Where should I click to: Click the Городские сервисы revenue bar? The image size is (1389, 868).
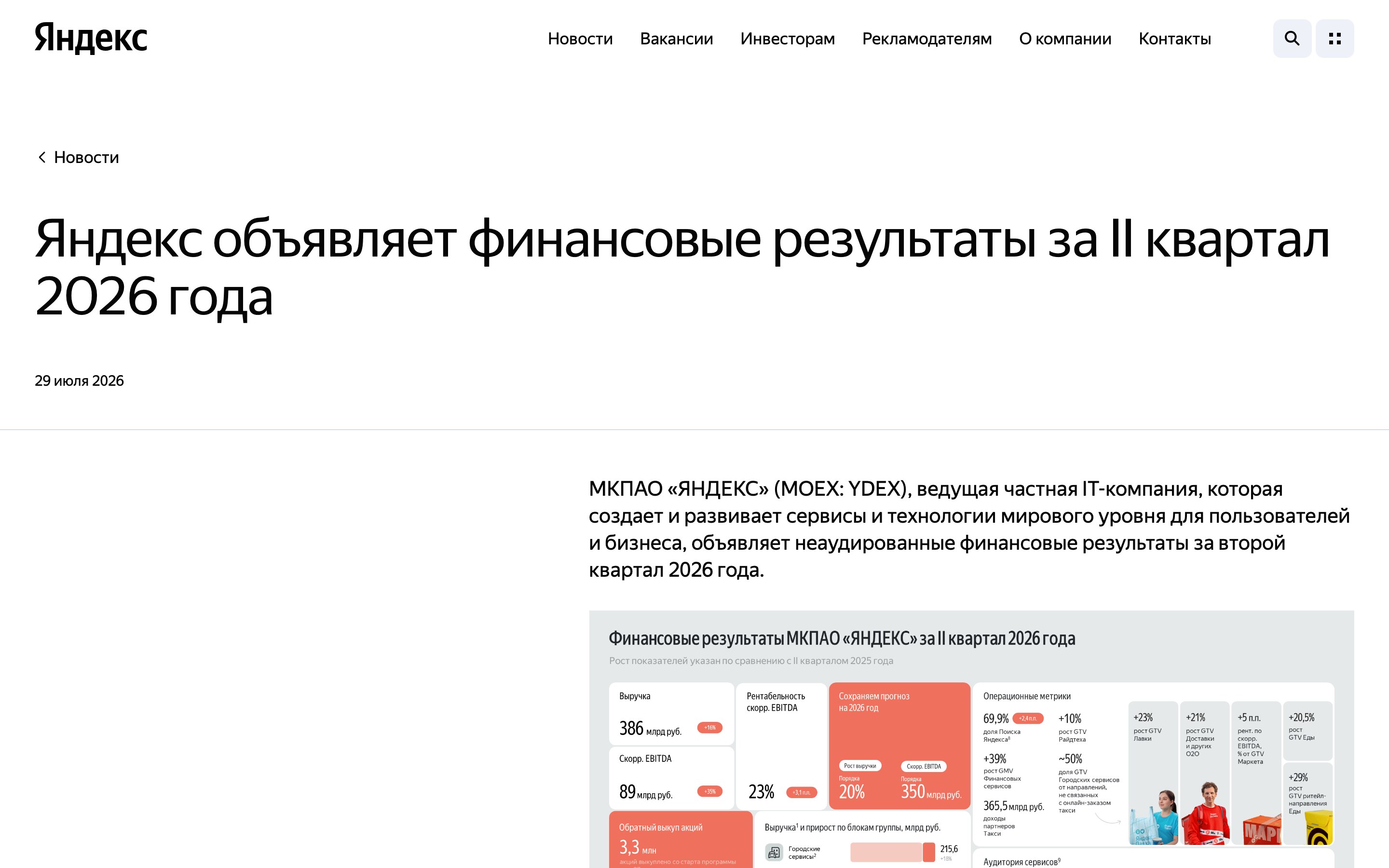pyautogui.click(x=893, y=852)
